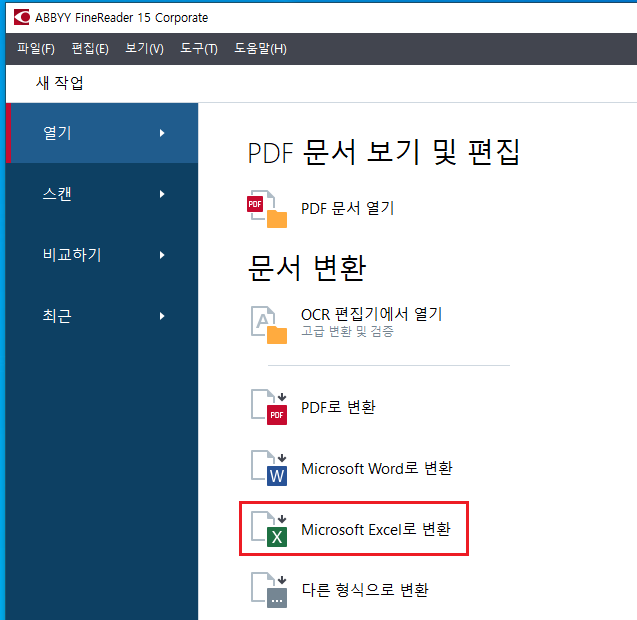Open the 도움말(H) menu
Viewport: 637px width, 620px height.
click(x=260, y=49)
